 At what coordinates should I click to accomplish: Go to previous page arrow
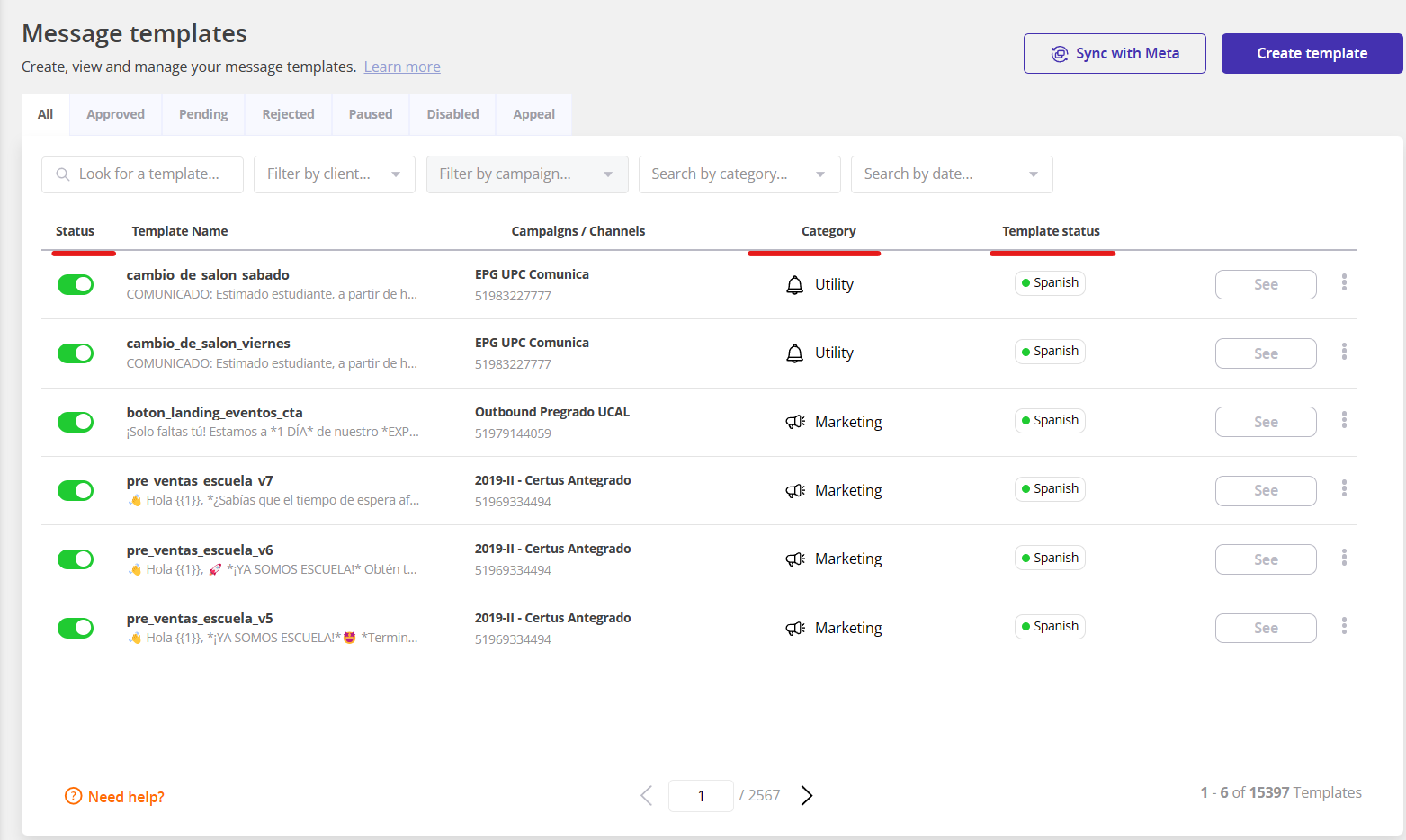646,795
